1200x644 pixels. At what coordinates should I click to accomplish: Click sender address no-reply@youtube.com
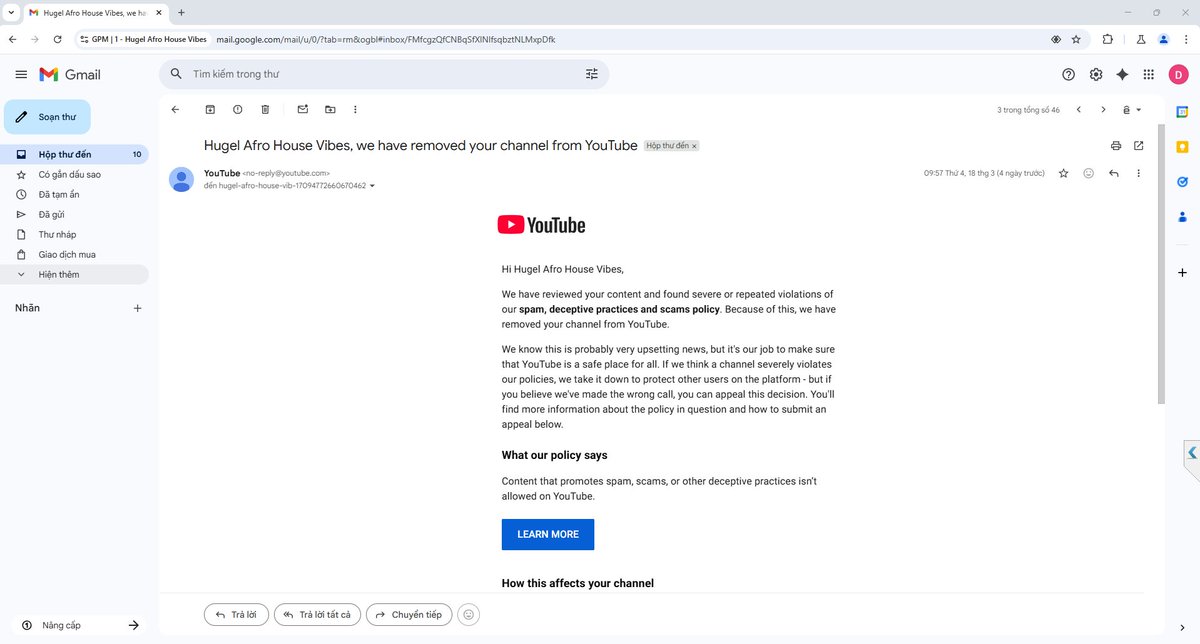click(286, 174)
